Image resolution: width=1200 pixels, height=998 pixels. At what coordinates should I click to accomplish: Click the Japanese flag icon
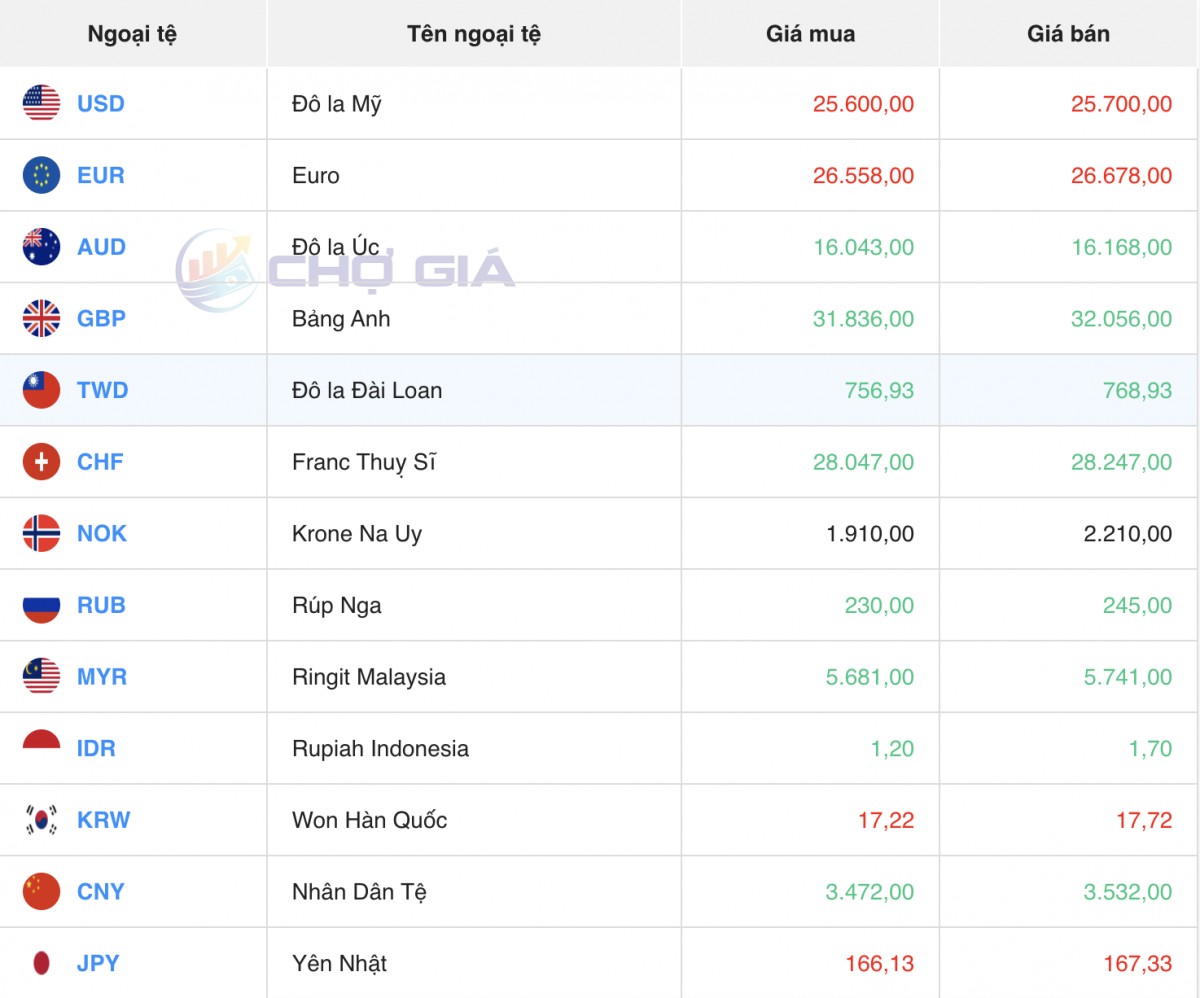click(x=41, y=963)
